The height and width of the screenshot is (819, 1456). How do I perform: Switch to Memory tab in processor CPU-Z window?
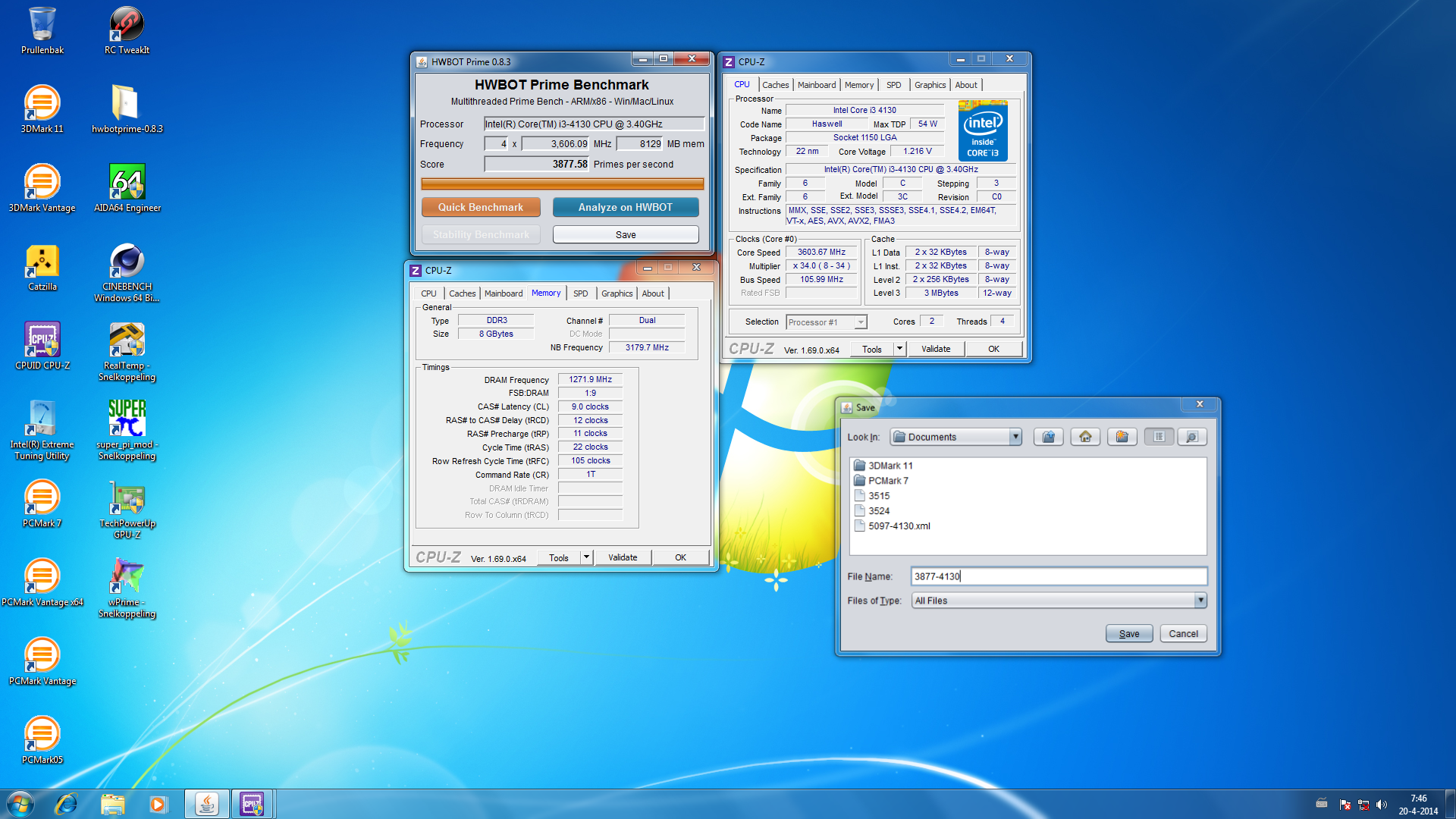tap(858, 85)
